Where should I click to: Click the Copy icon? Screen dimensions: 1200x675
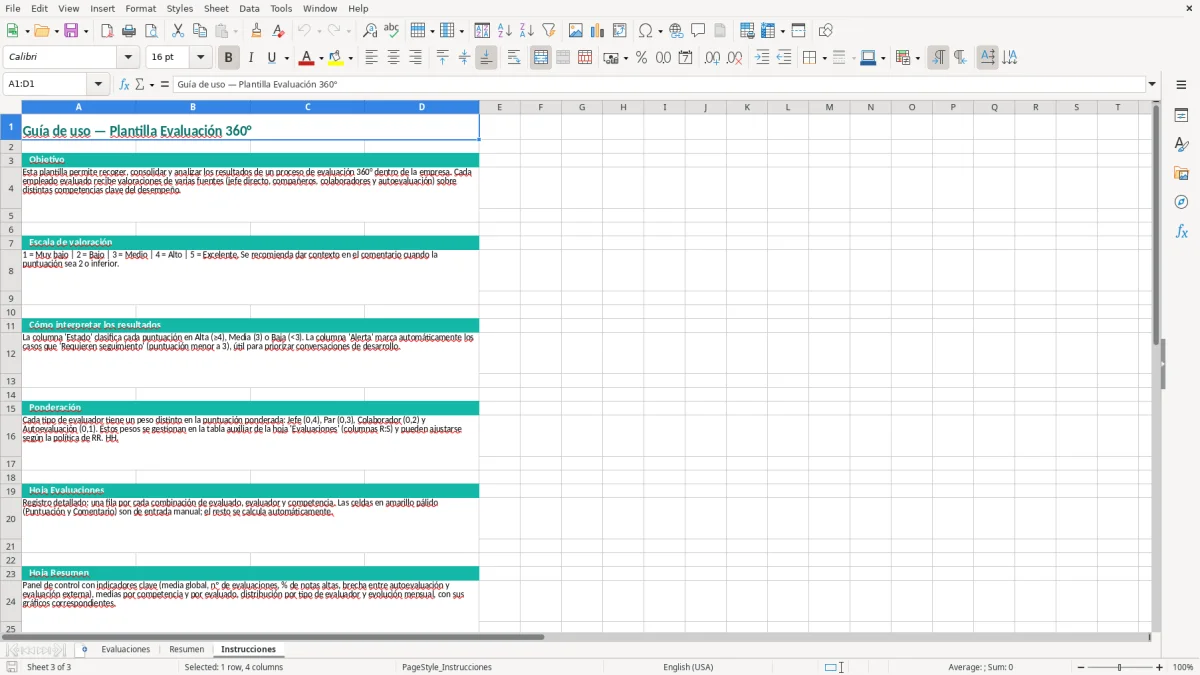click(x=200, y=31)
